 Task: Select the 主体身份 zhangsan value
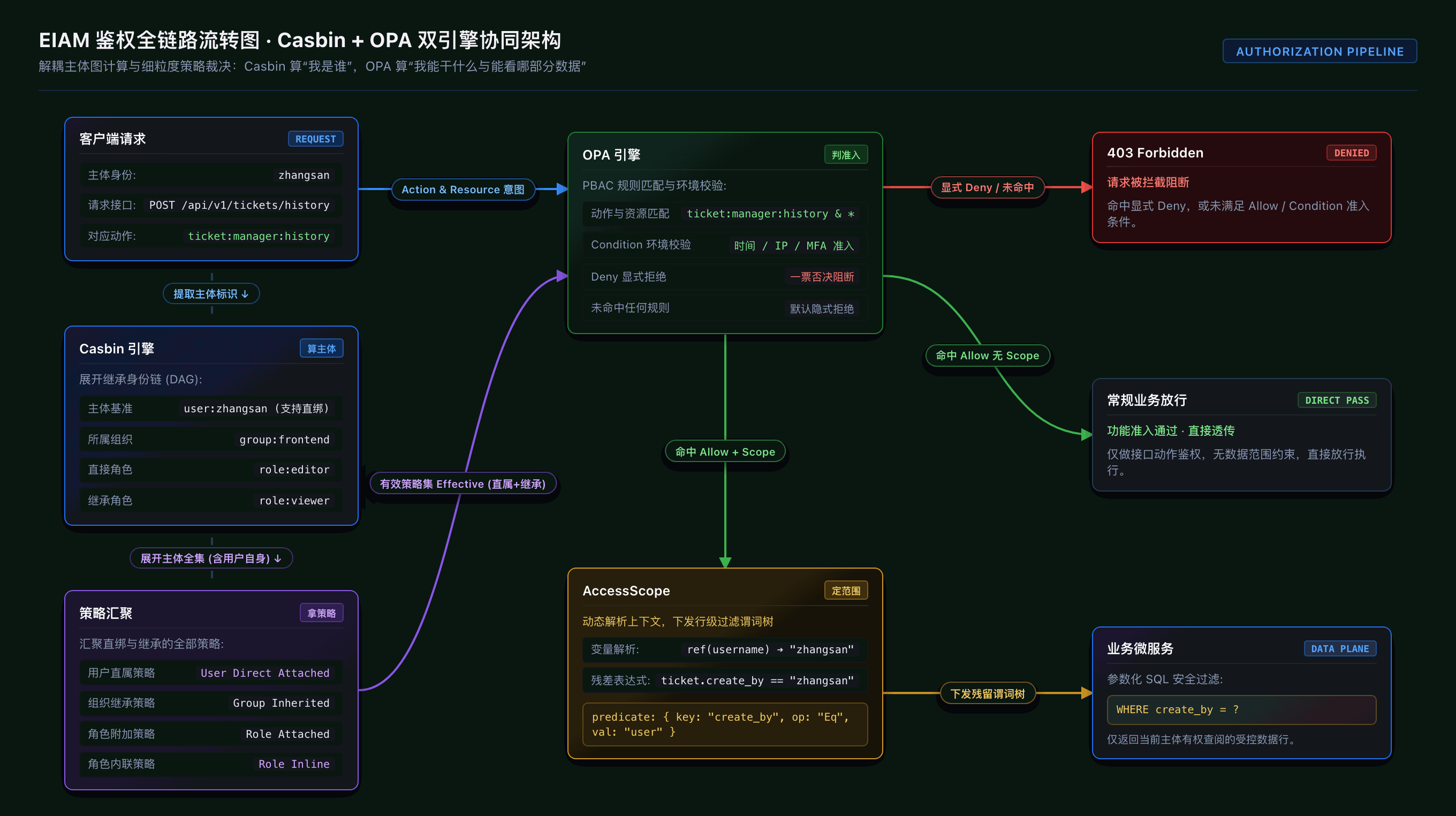click(304, 175)
